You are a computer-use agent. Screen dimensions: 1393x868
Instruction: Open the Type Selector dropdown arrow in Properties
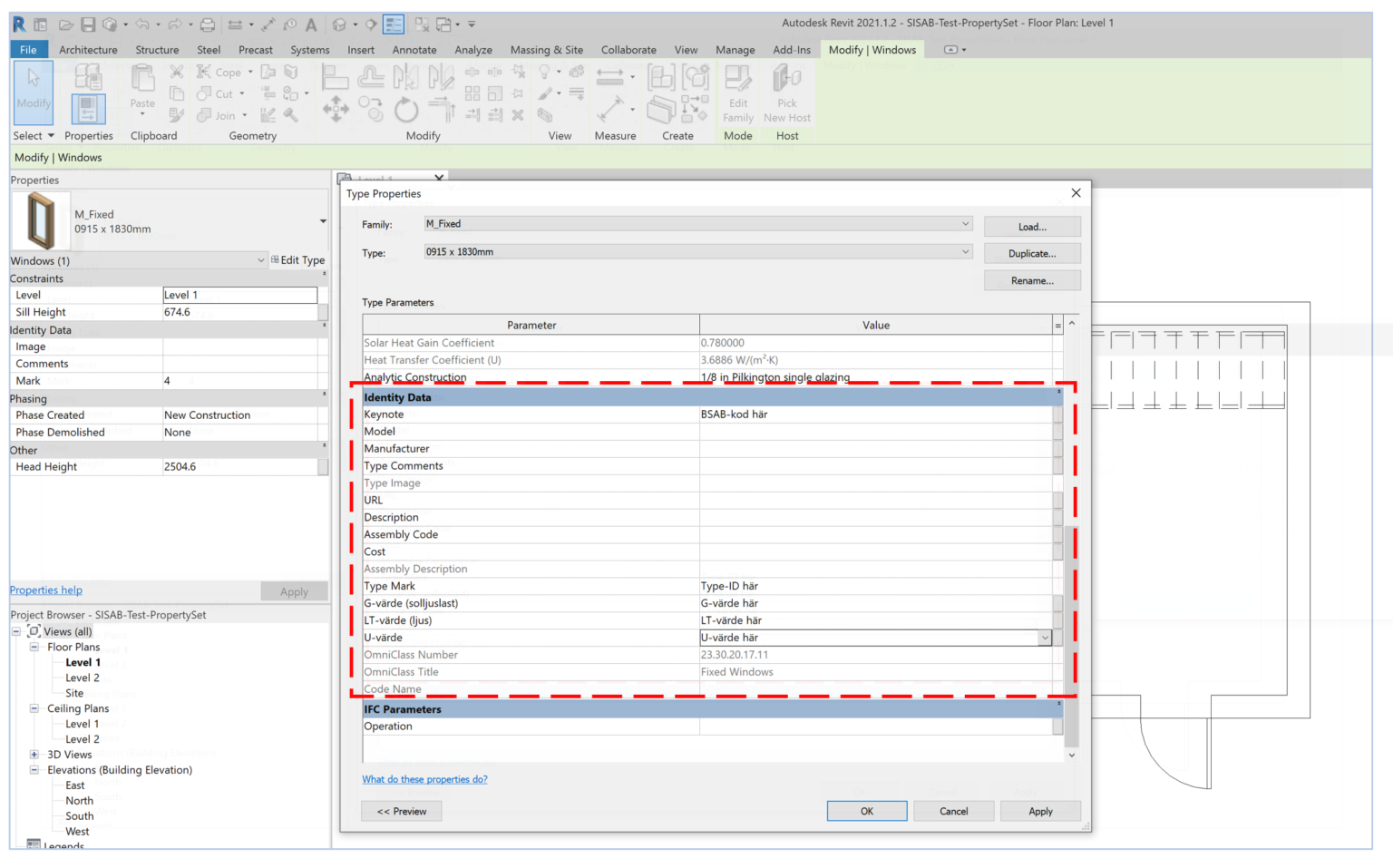323,221
